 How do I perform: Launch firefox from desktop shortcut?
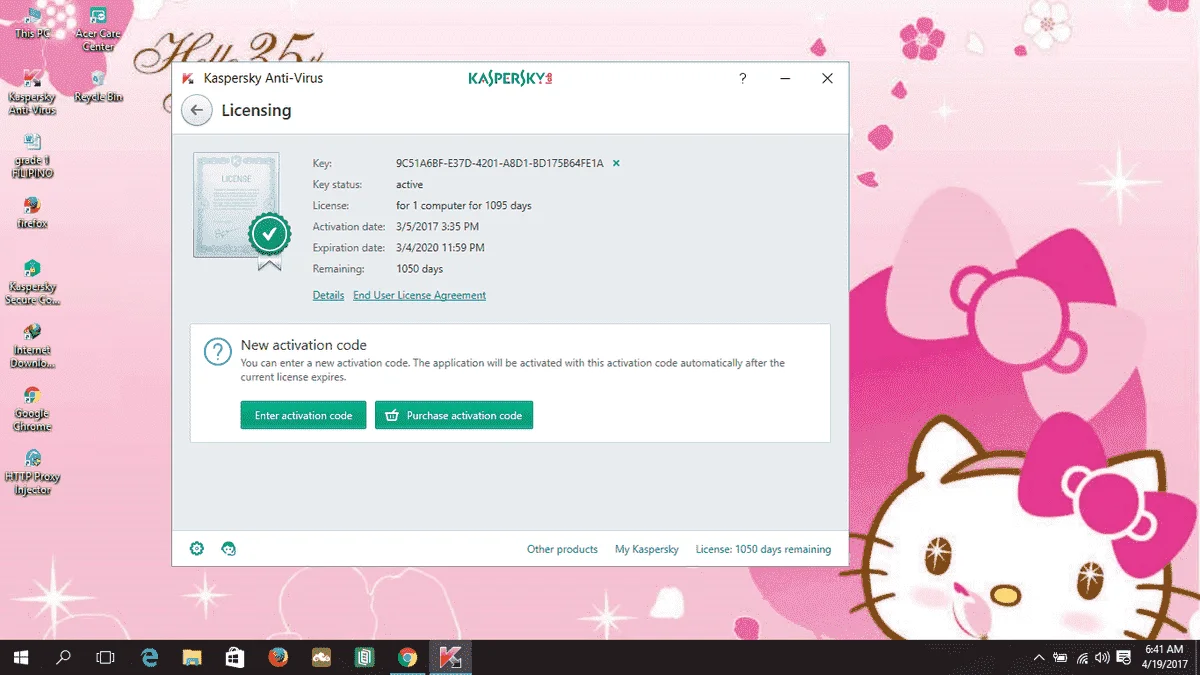[x=32, y=212]
